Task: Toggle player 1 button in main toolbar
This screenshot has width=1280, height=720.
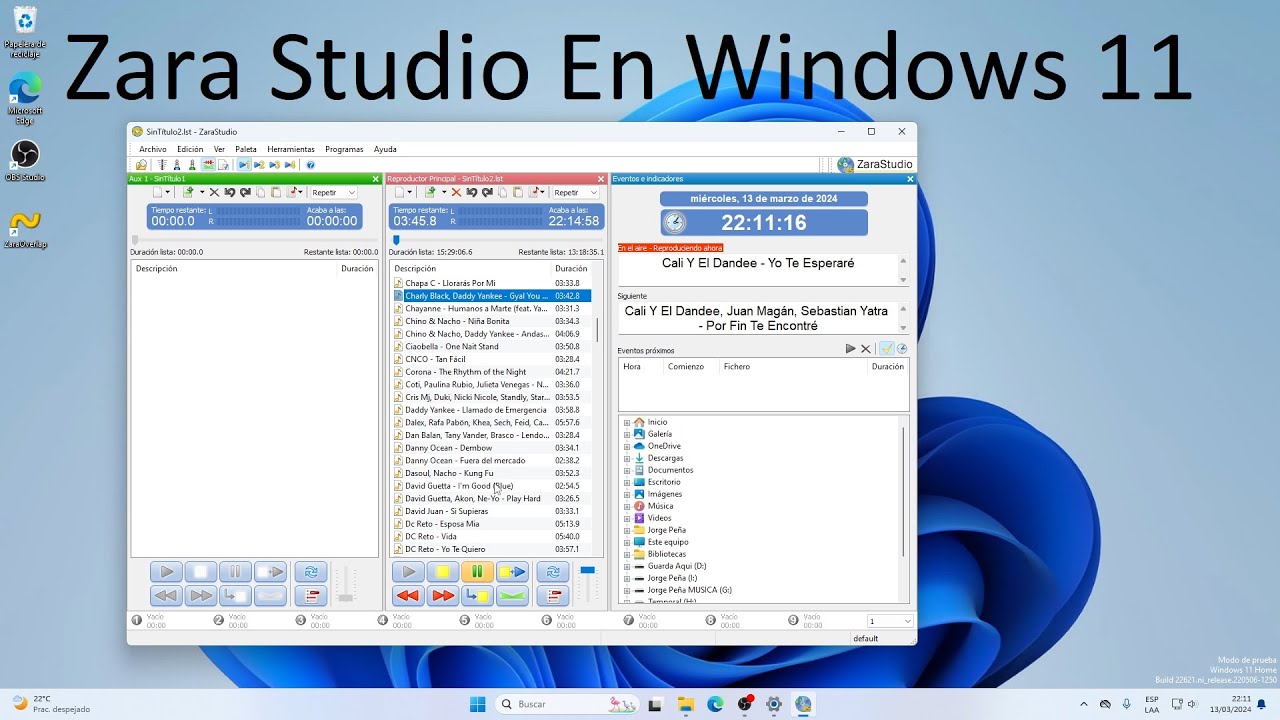Action: 245,165
